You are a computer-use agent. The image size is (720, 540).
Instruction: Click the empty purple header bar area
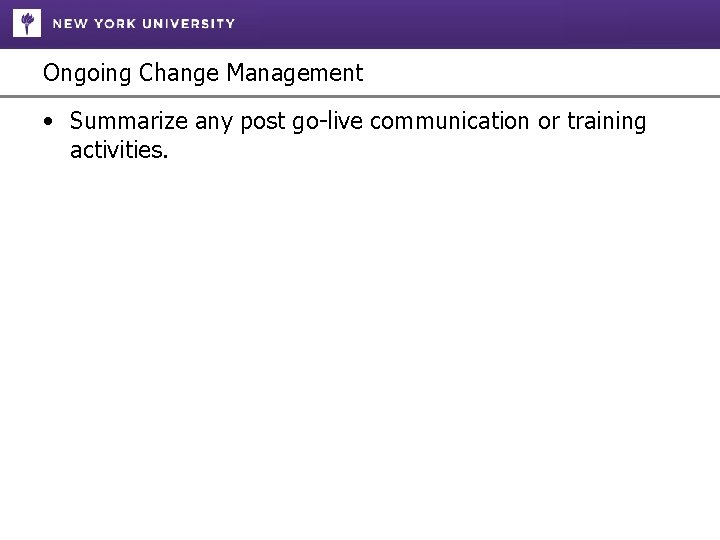(480, 23)
